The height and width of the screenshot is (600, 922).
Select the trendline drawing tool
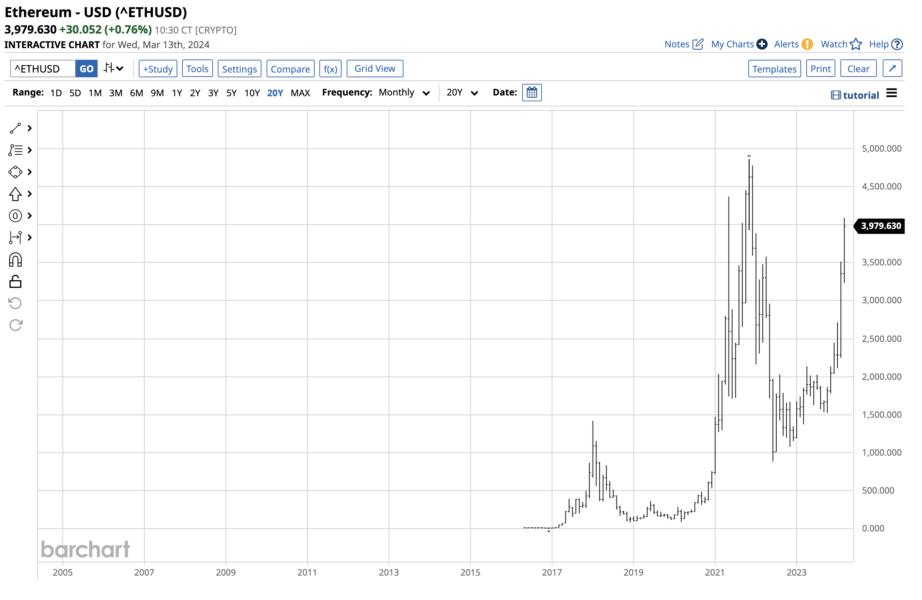click(14, 128)
